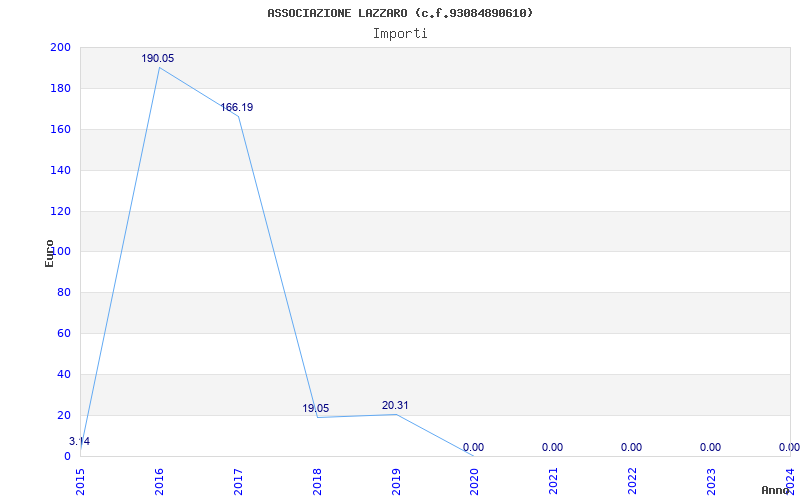
Task: Click the 0.00 label above 2023
Action: click(x=711, y=447)
